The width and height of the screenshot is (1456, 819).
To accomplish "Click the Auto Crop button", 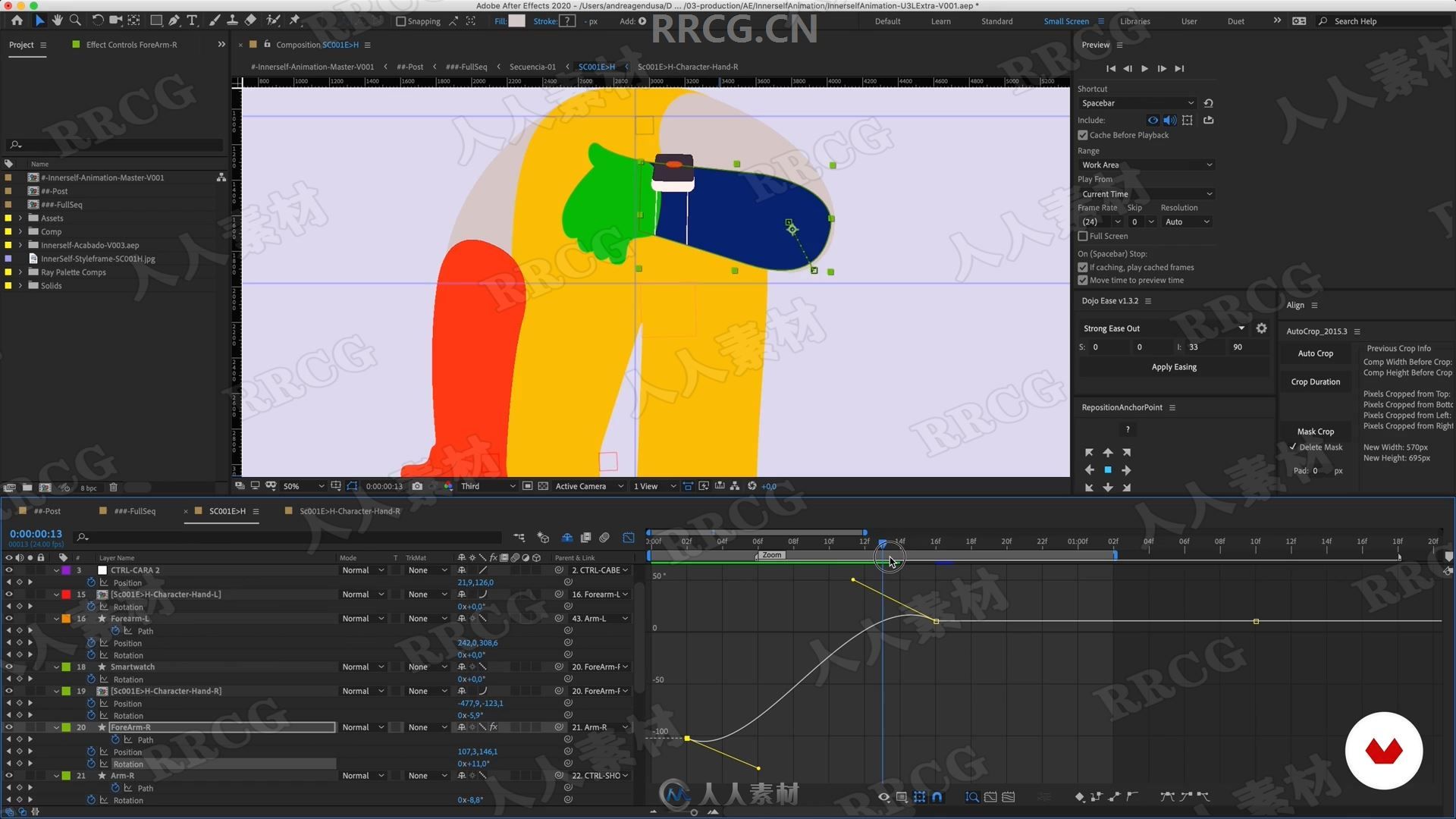I will (1315, 353).
